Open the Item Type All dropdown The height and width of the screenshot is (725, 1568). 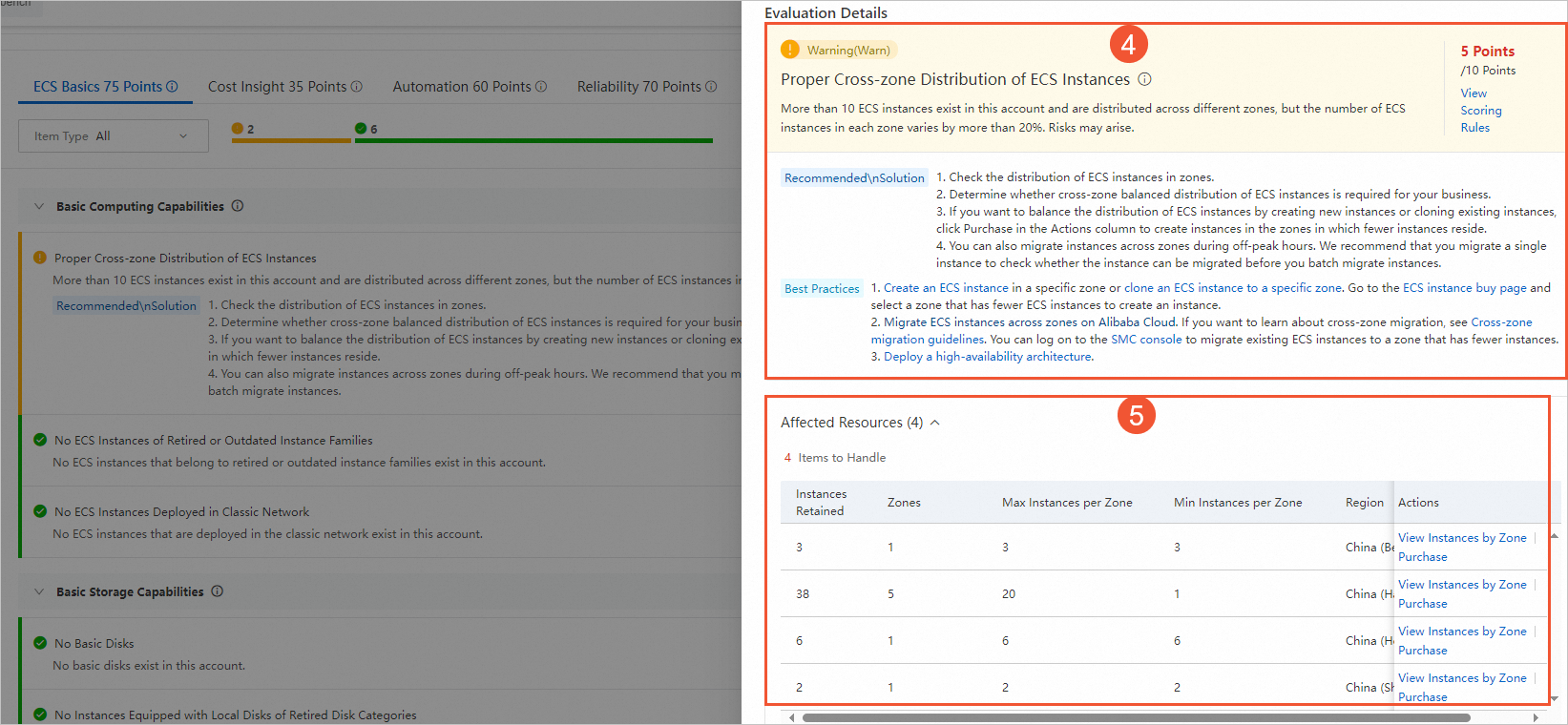(114, 135)
